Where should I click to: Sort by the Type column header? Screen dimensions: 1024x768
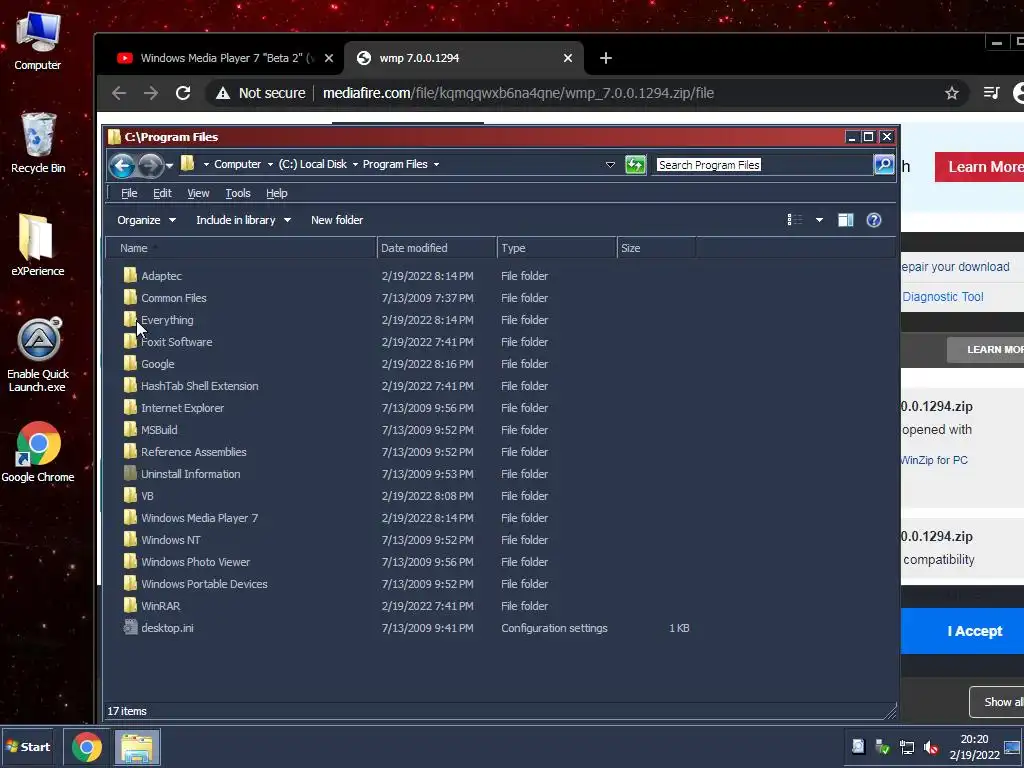click(557, 248)
